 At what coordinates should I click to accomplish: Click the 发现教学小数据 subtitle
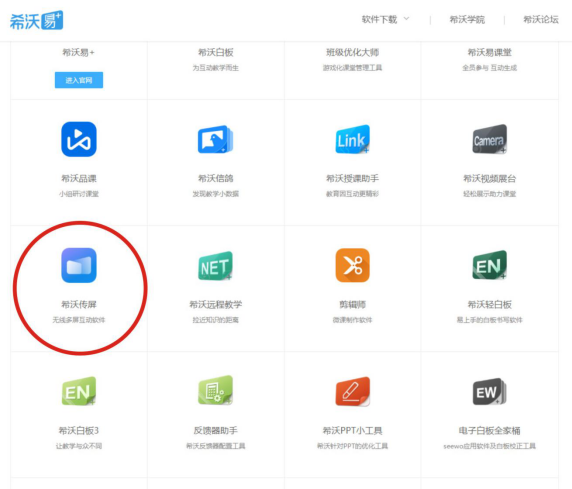point(216,194)
